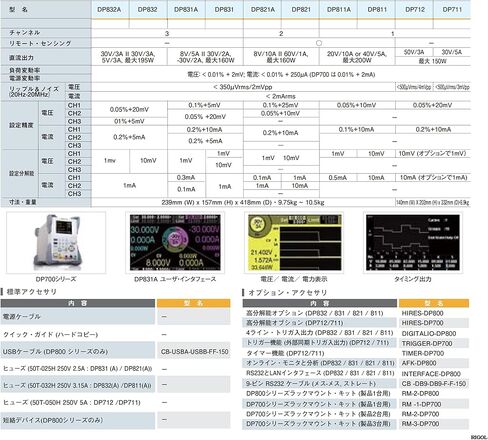This screenshot has height=440, width=488.
Task: Click the USBケーブル (DP800 シリーズのみ) row
Action: pos(115,351)
